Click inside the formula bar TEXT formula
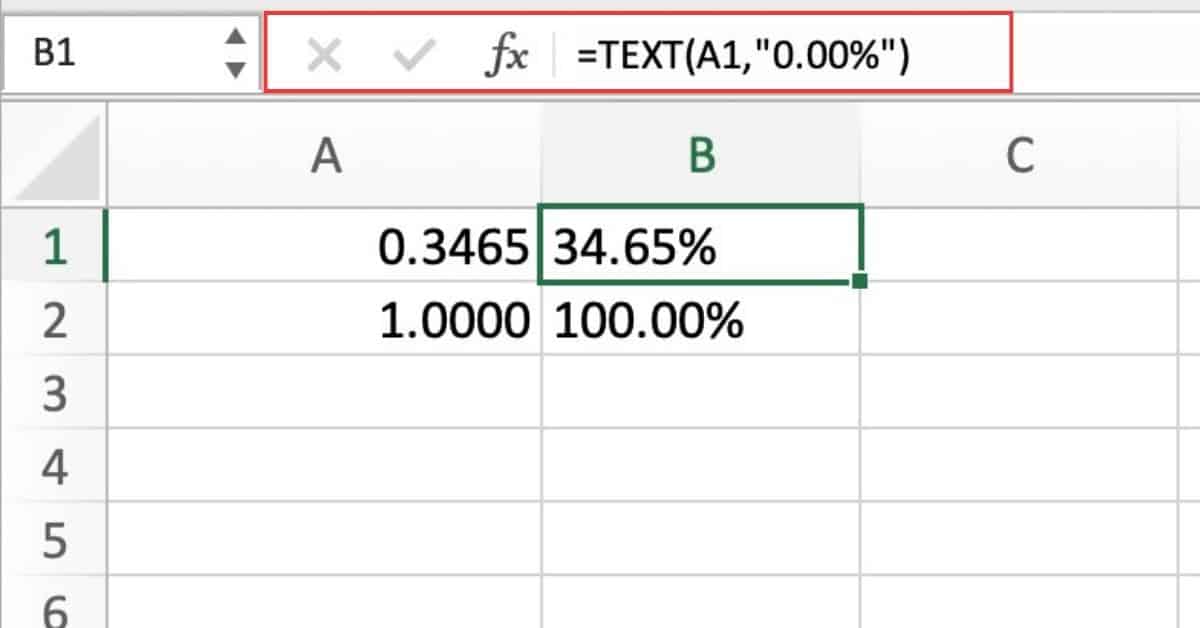Image resolution: width=1200 pixels, height=628 pixels. tap(745, 58)
